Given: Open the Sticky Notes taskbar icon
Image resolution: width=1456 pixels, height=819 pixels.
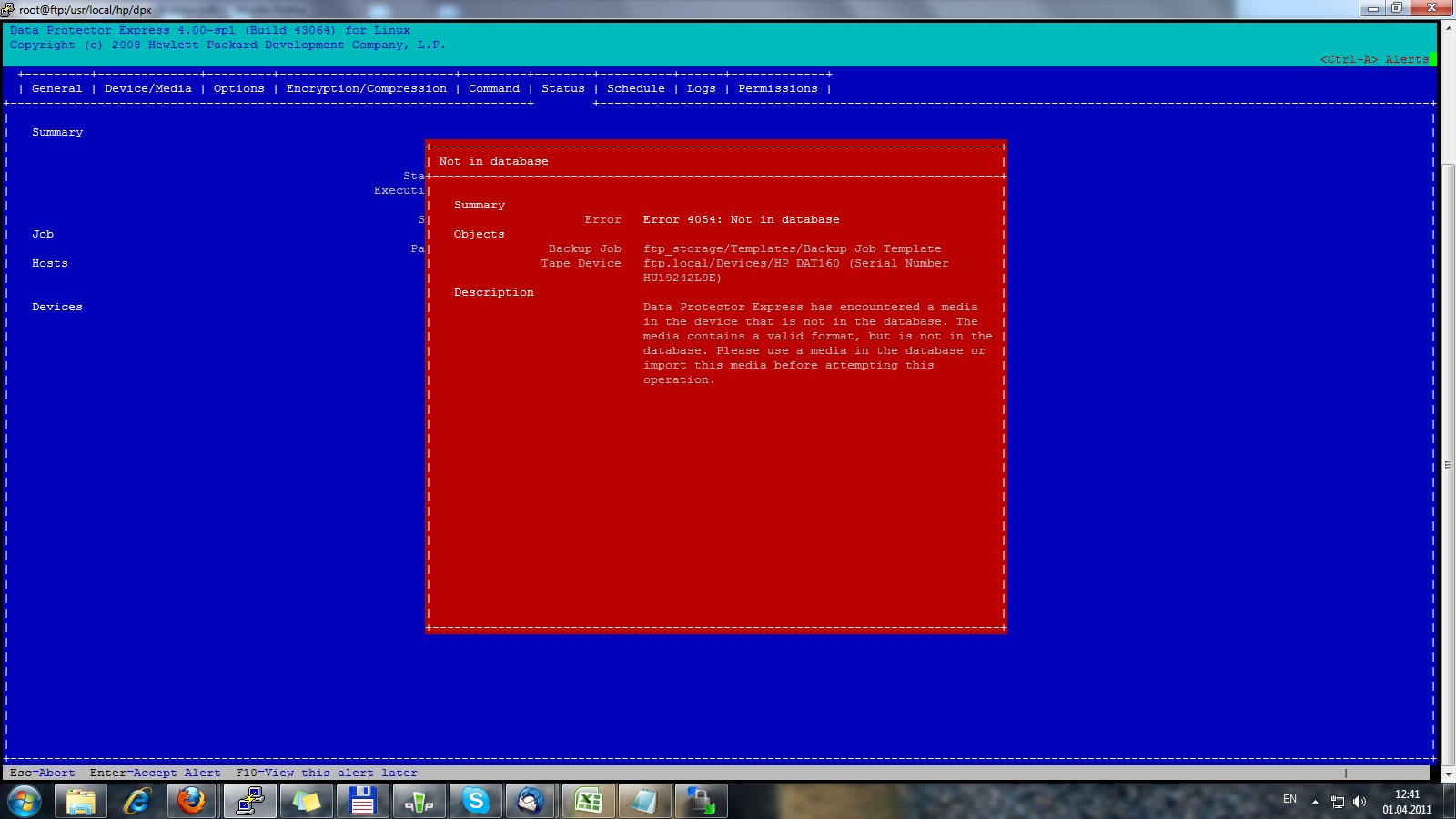Looking at the screenshot, I should [306, 802].
